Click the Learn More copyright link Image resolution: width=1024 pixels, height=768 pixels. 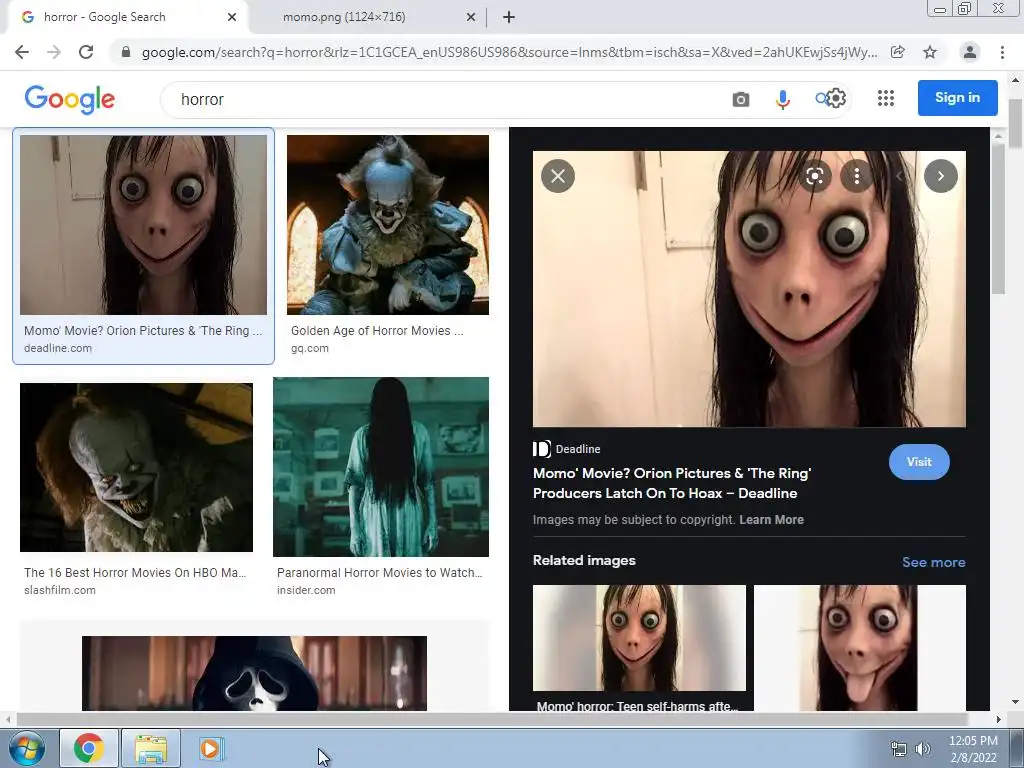click(x=771, y=520)
